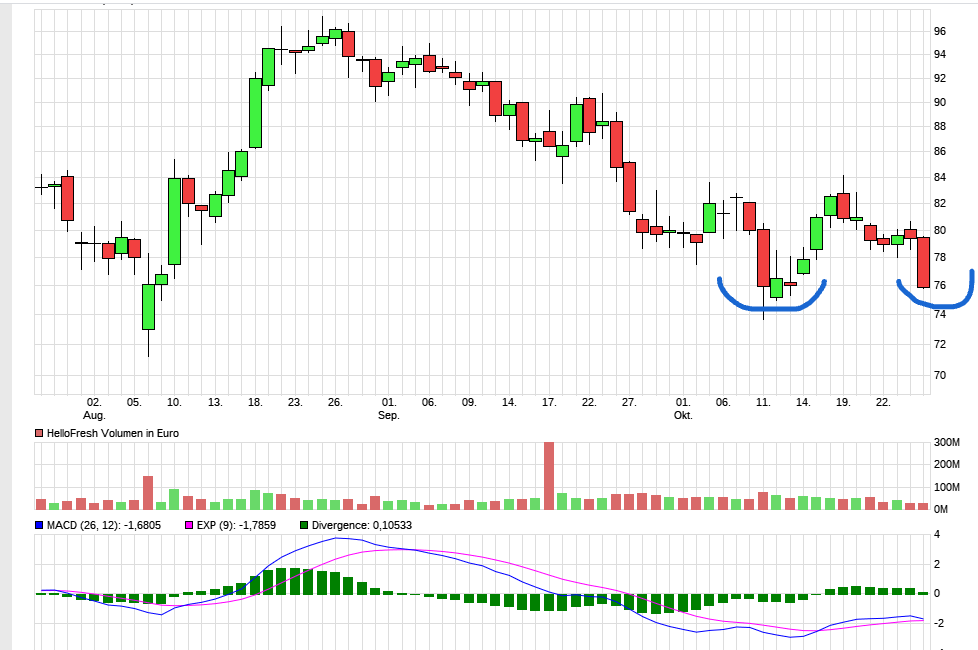The height and width of the screenshot is (650, 978).
Task: Click the '17.' date label
Action: (549, 402)
